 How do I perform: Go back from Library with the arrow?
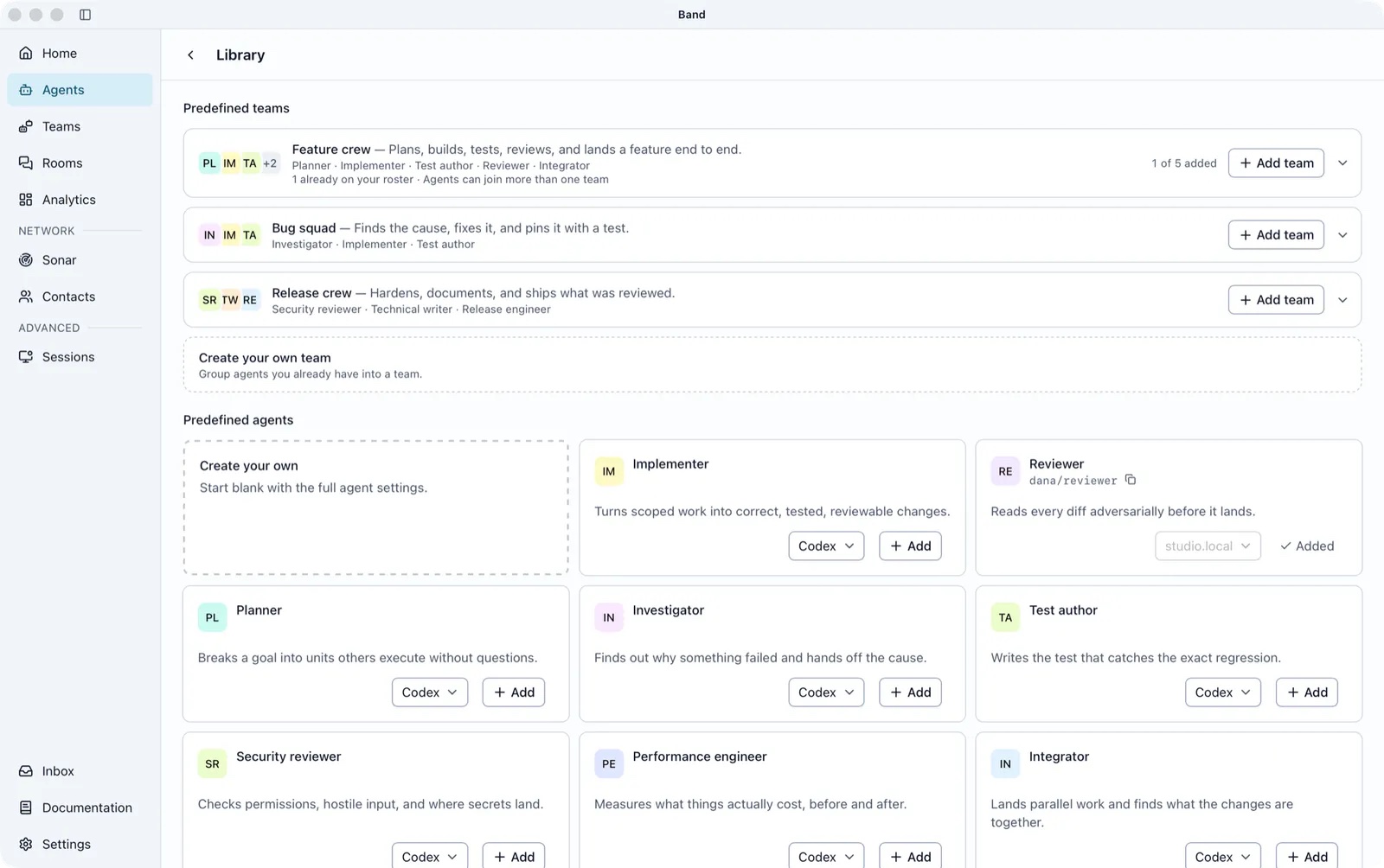point(191,55)
